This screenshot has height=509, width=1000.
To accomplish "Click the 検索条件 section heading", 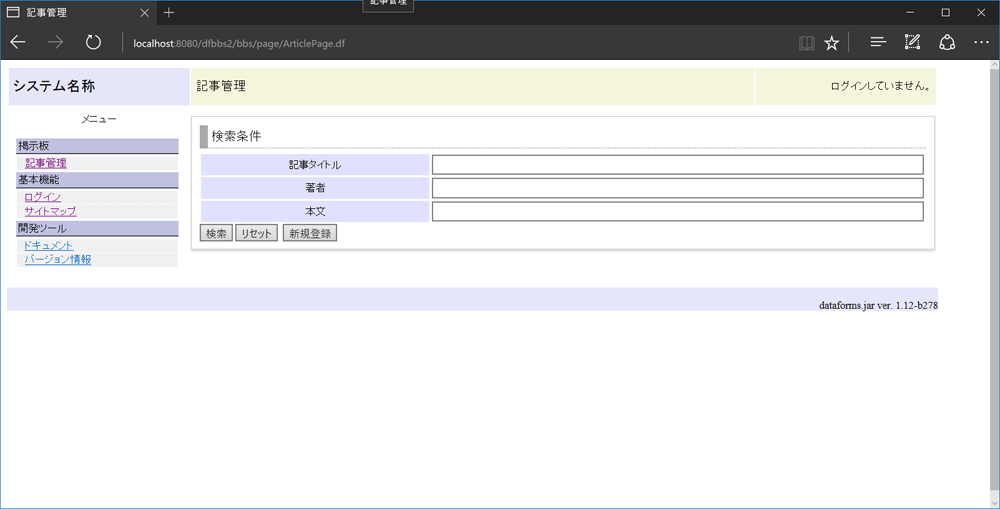I will [x=236, y=136].
